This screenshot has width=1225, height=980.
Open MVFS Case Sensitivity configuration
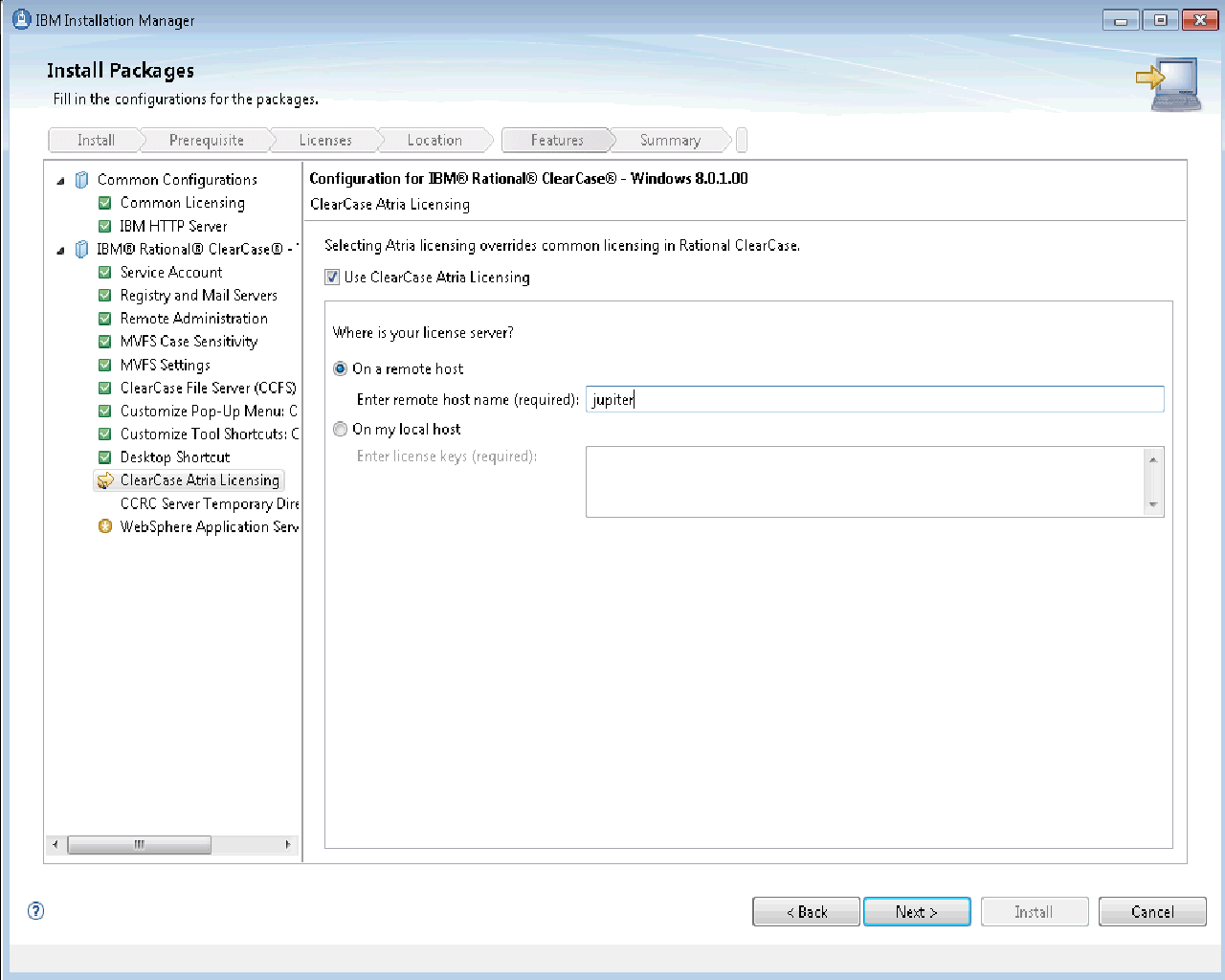point(189,342)
